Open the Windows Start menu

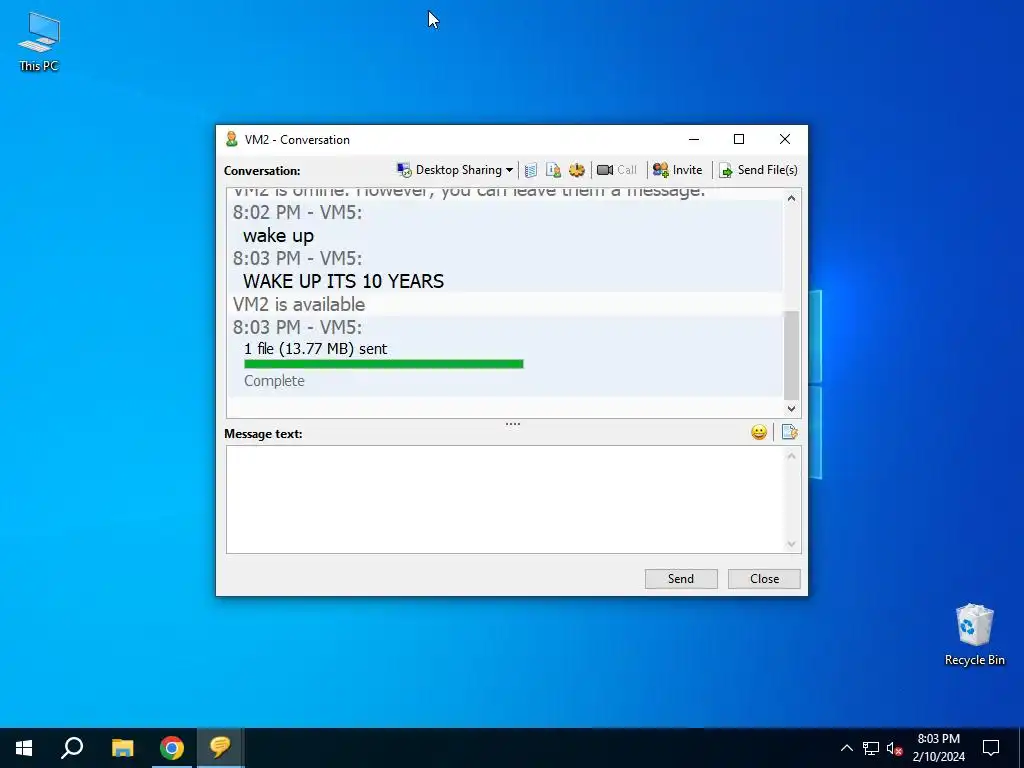[x=24, y=748]
